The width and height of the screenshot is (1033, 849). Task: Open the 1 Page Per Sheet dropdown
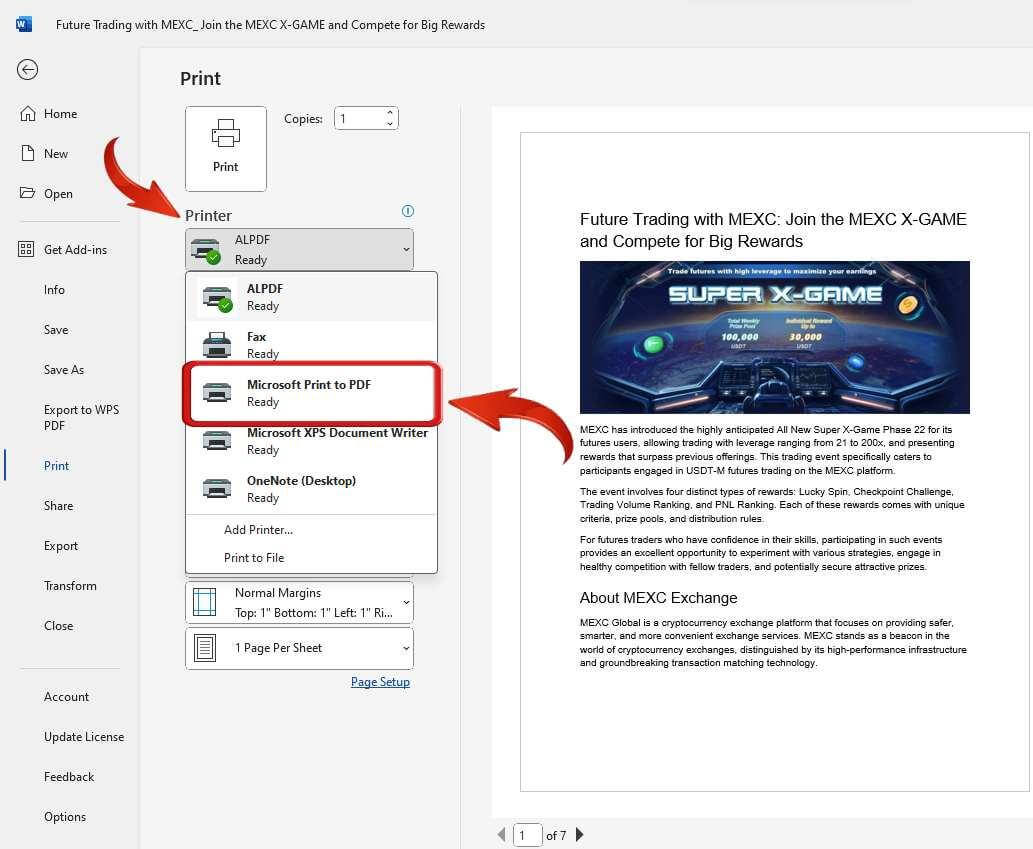[x=300, y=648]
